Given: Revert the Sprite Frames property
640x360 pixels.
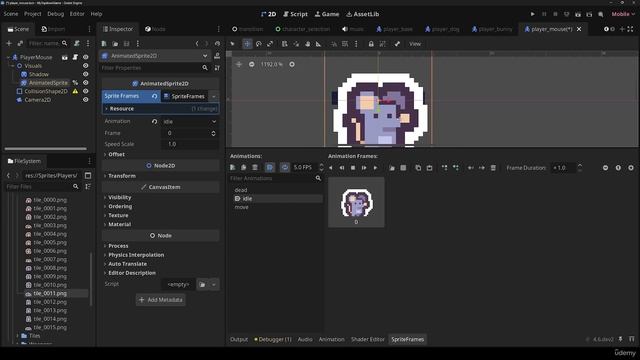Looking at the screenshot, I should [x=154, y=96].
